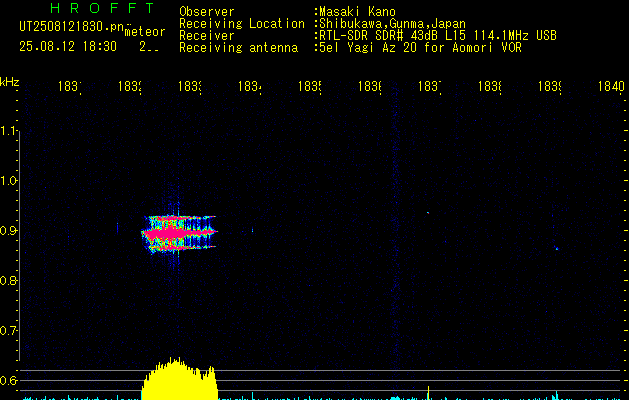Click the Receiving antenna label
The width and height of the screenshot is (629, 400).
(238, 48)
